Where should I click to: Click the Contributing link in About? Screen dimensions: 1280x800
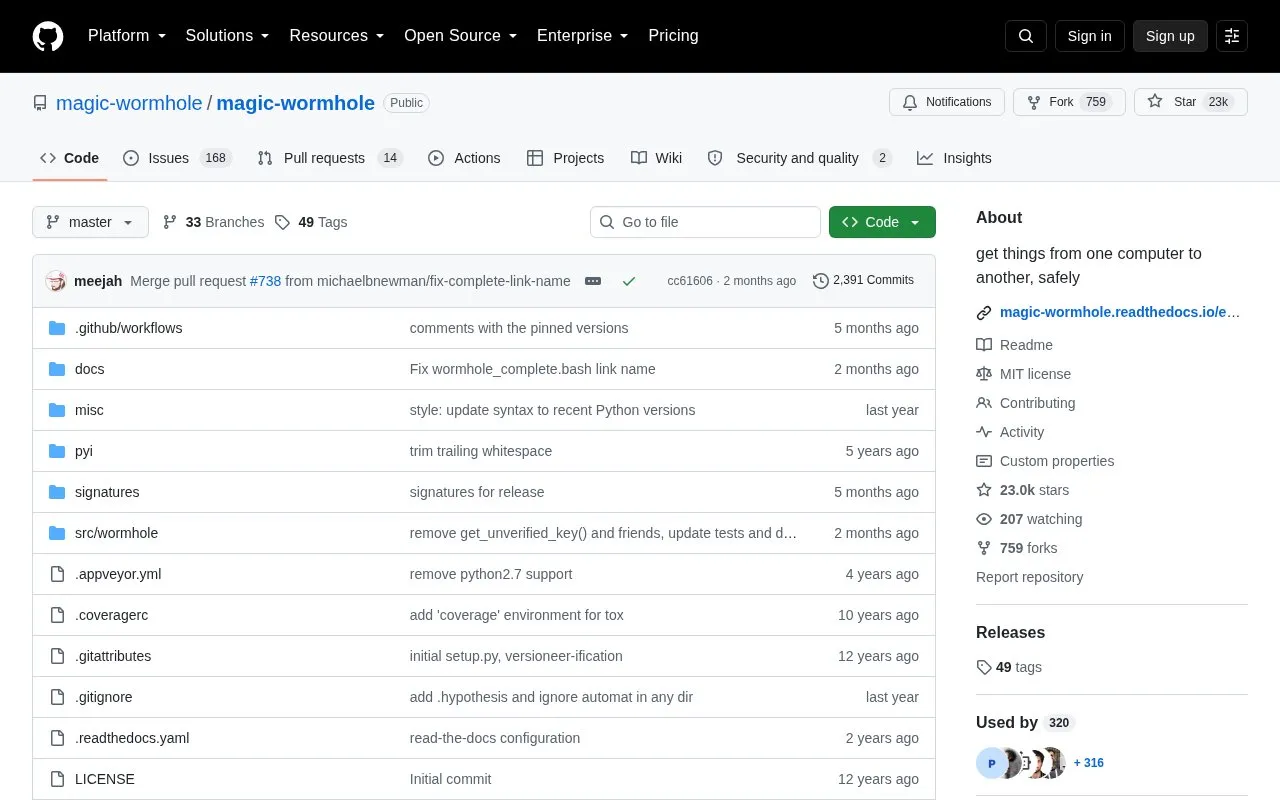1038,403
